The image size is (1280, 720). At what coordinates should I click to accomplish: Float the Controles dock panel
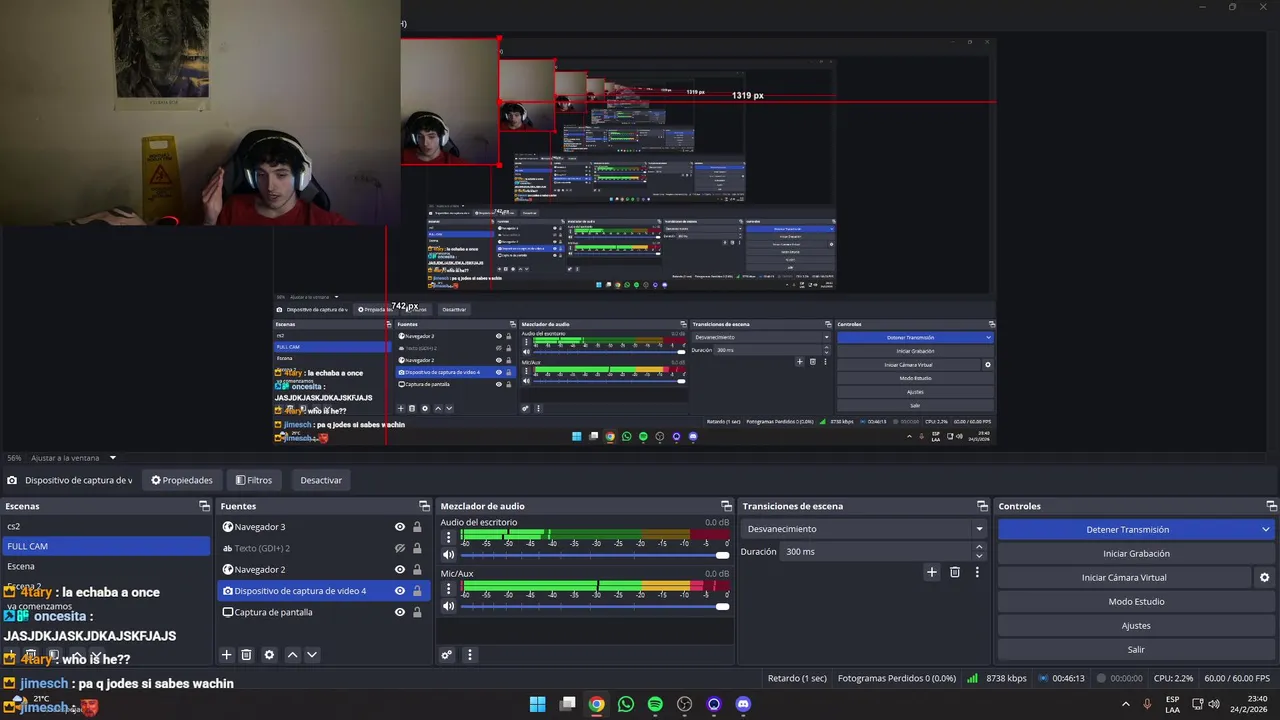[1271, 506]
